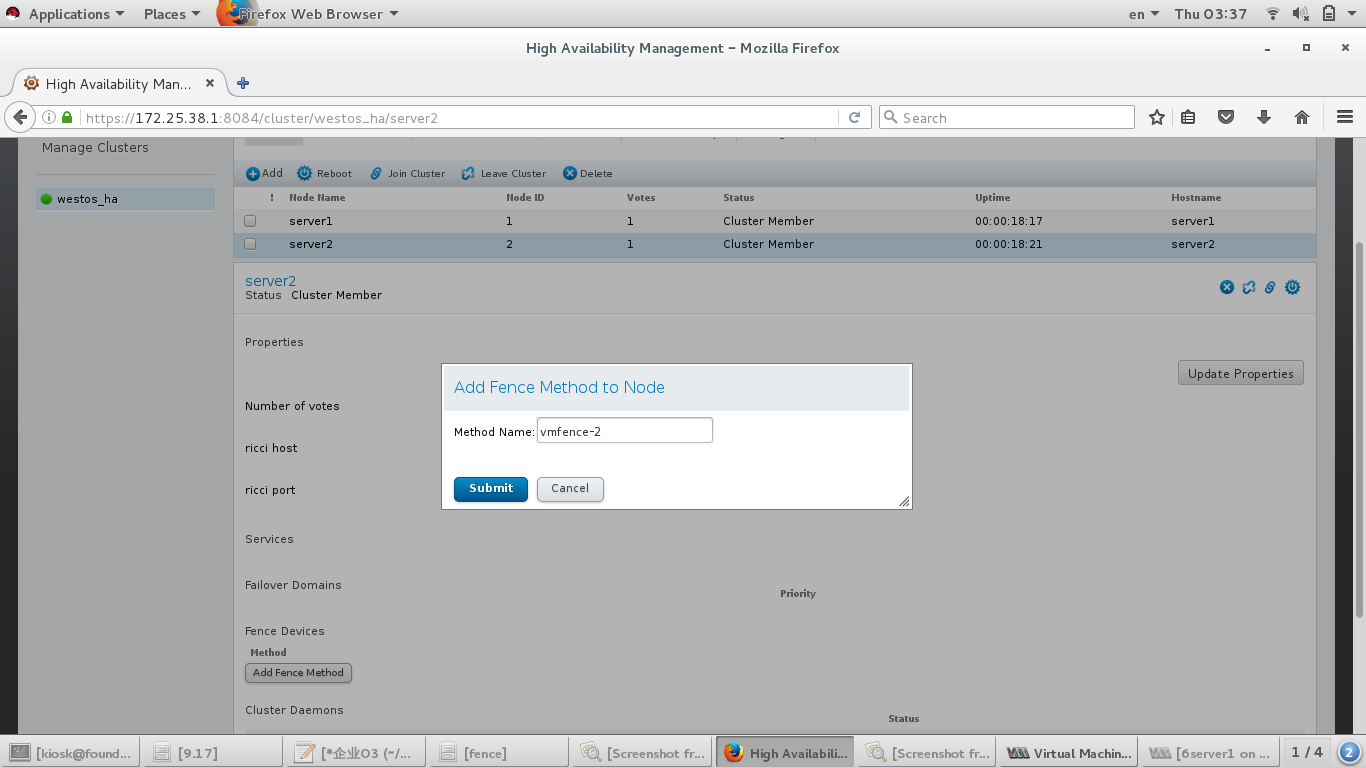1366x768 pixels.
Task: Click the Reboot toolbar item
Action: pos(325,173)
